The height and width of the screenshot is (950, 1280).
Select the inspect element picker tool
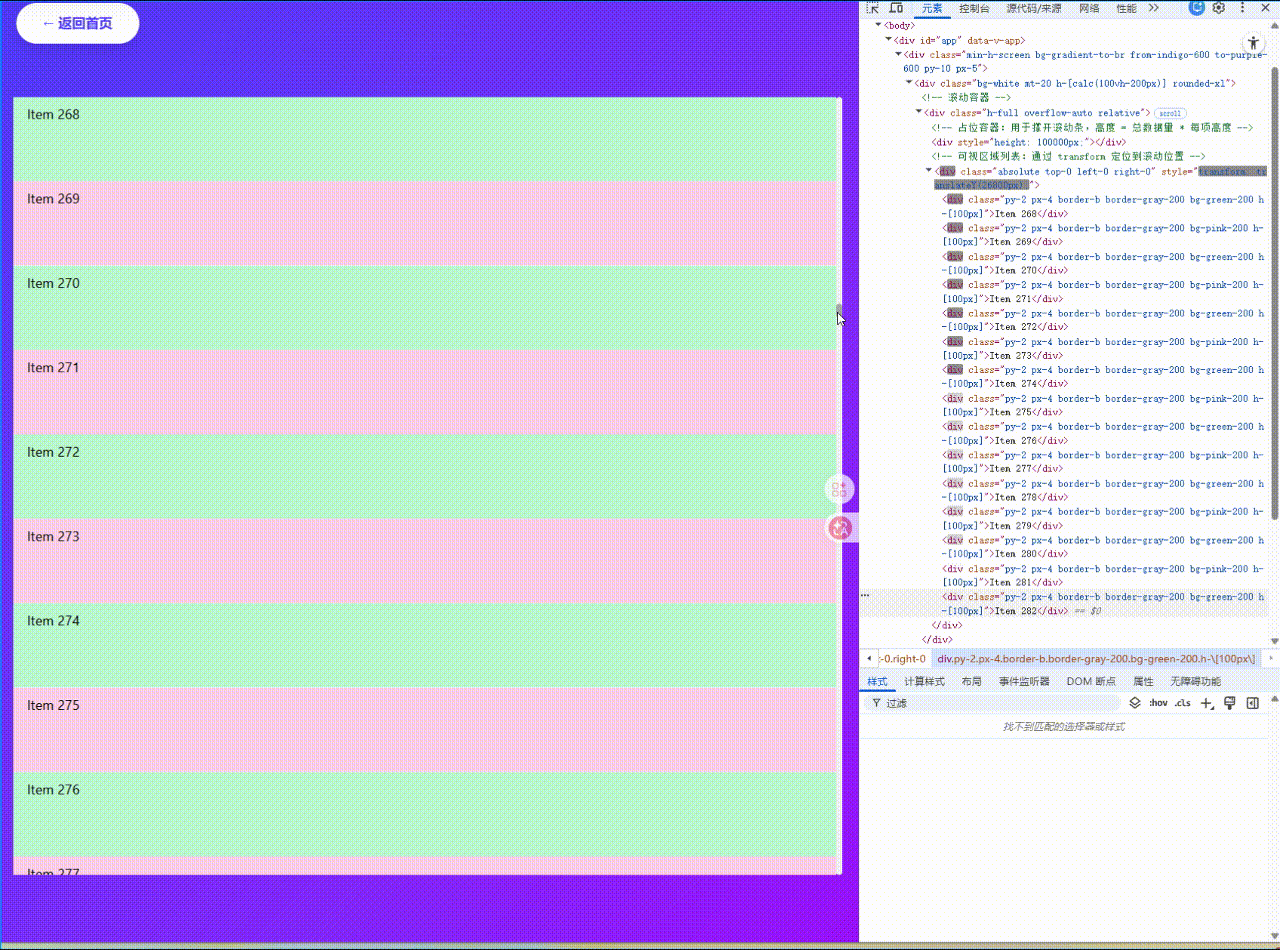(875, 8)
